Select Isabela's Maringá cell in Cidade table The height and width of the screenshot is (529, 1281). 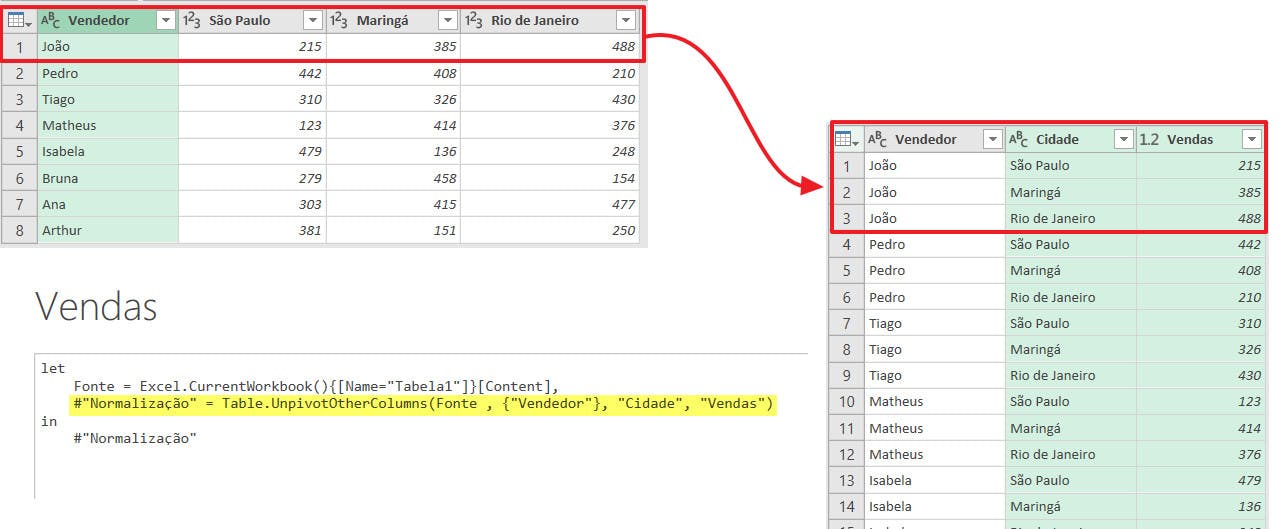(1071, 506)
